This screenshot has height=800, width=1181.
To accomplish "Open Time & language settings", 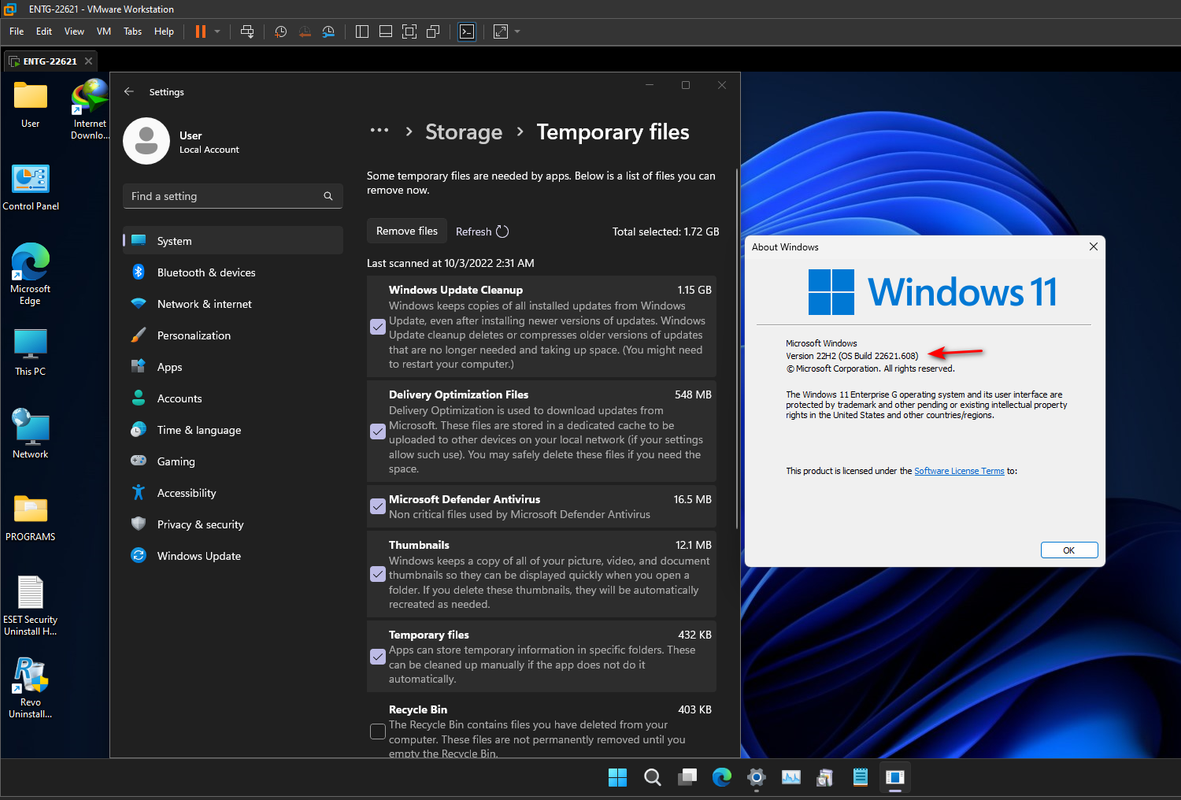I will tap(232, 430).
